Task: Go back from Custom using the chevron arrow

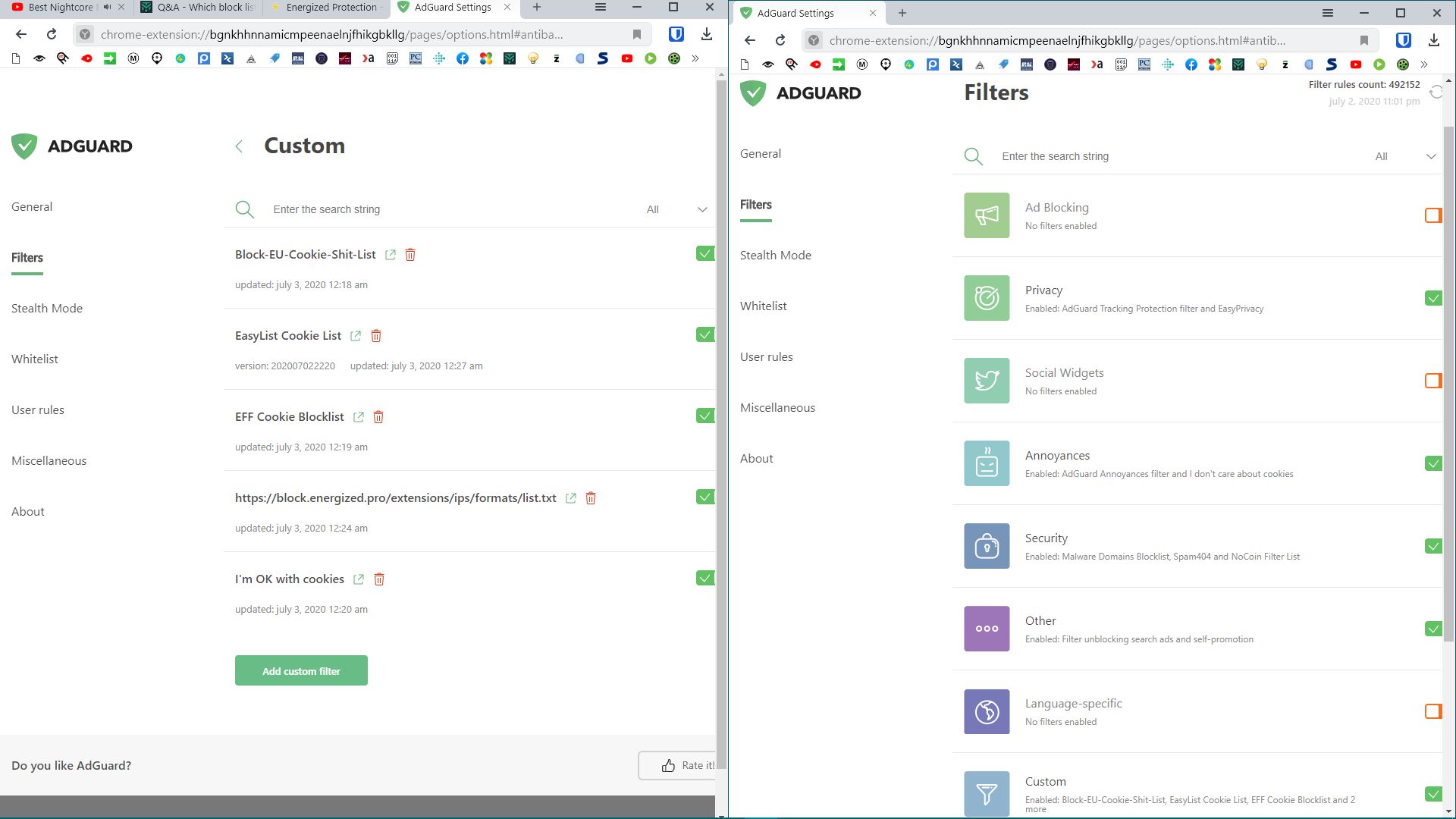Action: coord(239,146)
